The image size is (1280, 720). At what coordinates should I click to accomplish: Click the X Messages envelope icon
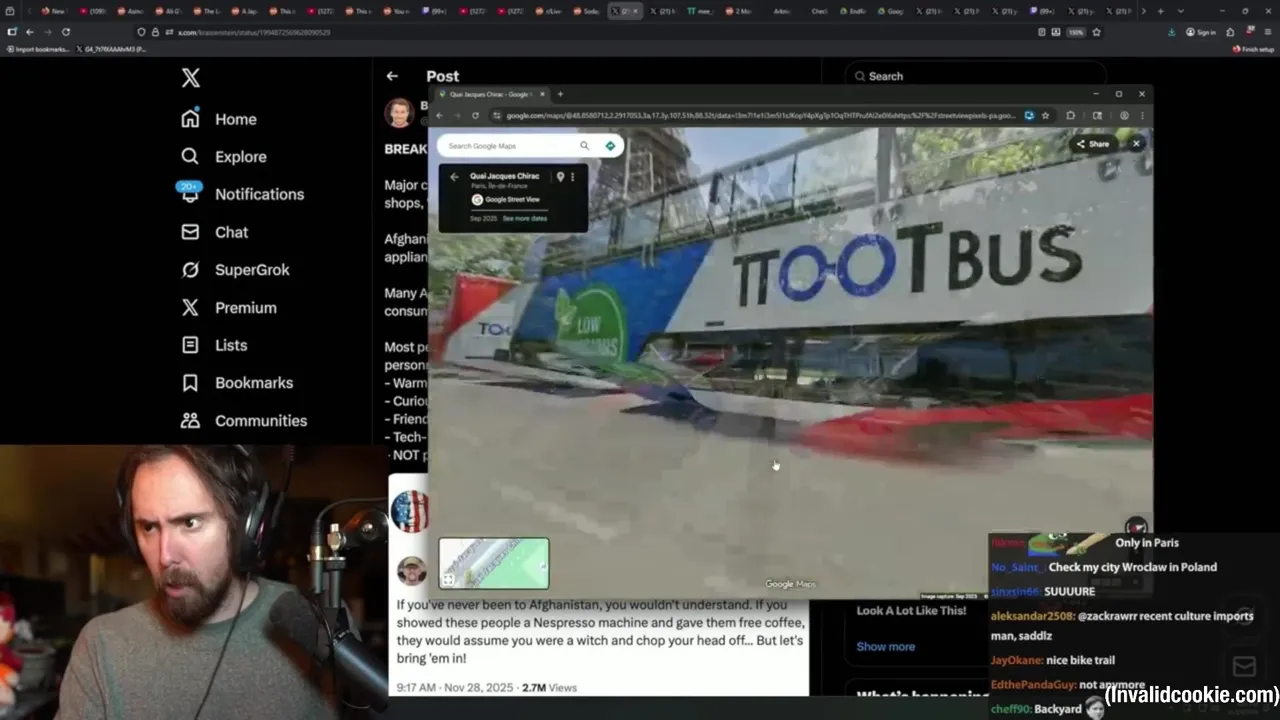pos(1245,666)
